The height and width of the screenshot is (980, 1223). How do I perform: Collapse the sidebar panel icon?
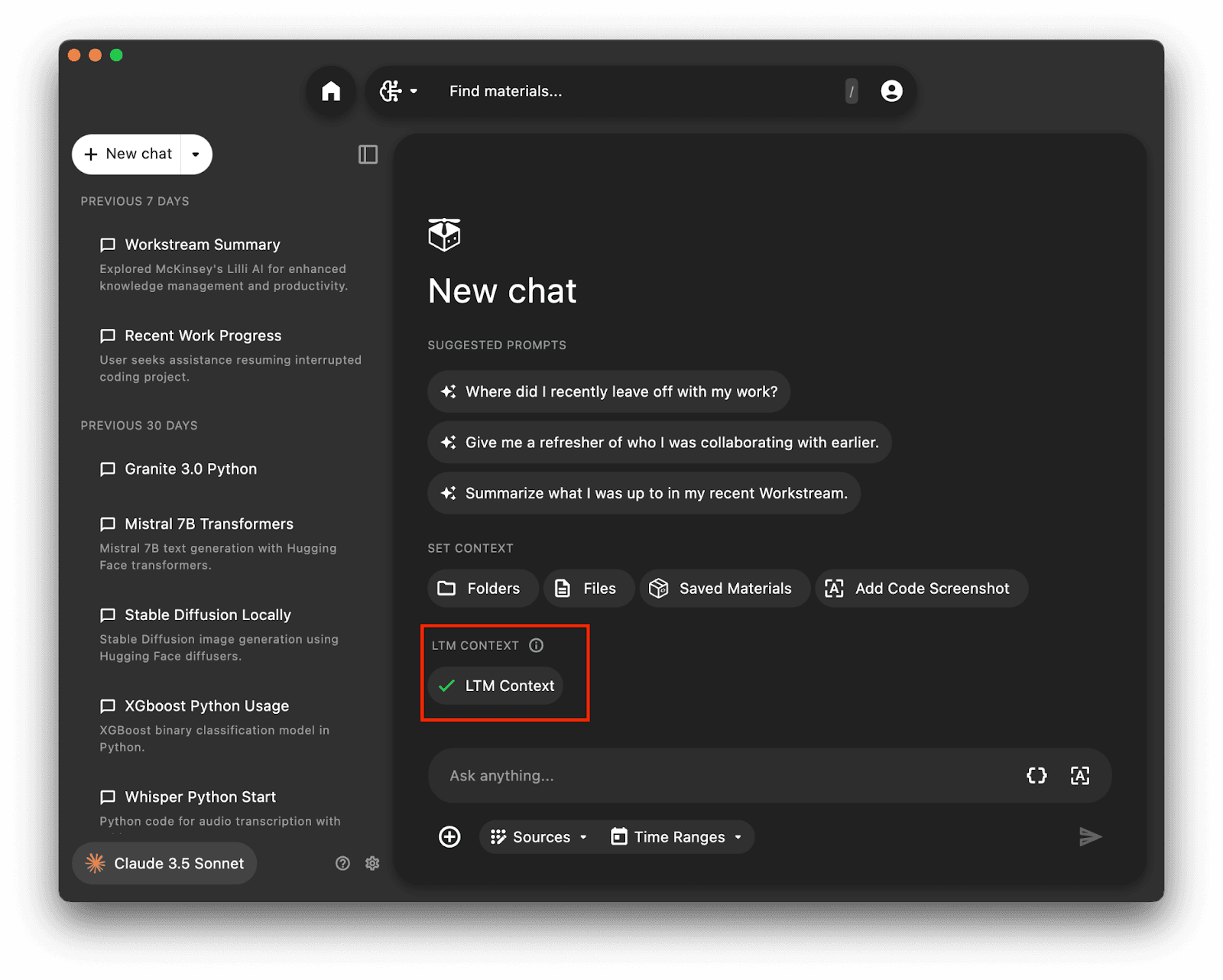point(368,154)
